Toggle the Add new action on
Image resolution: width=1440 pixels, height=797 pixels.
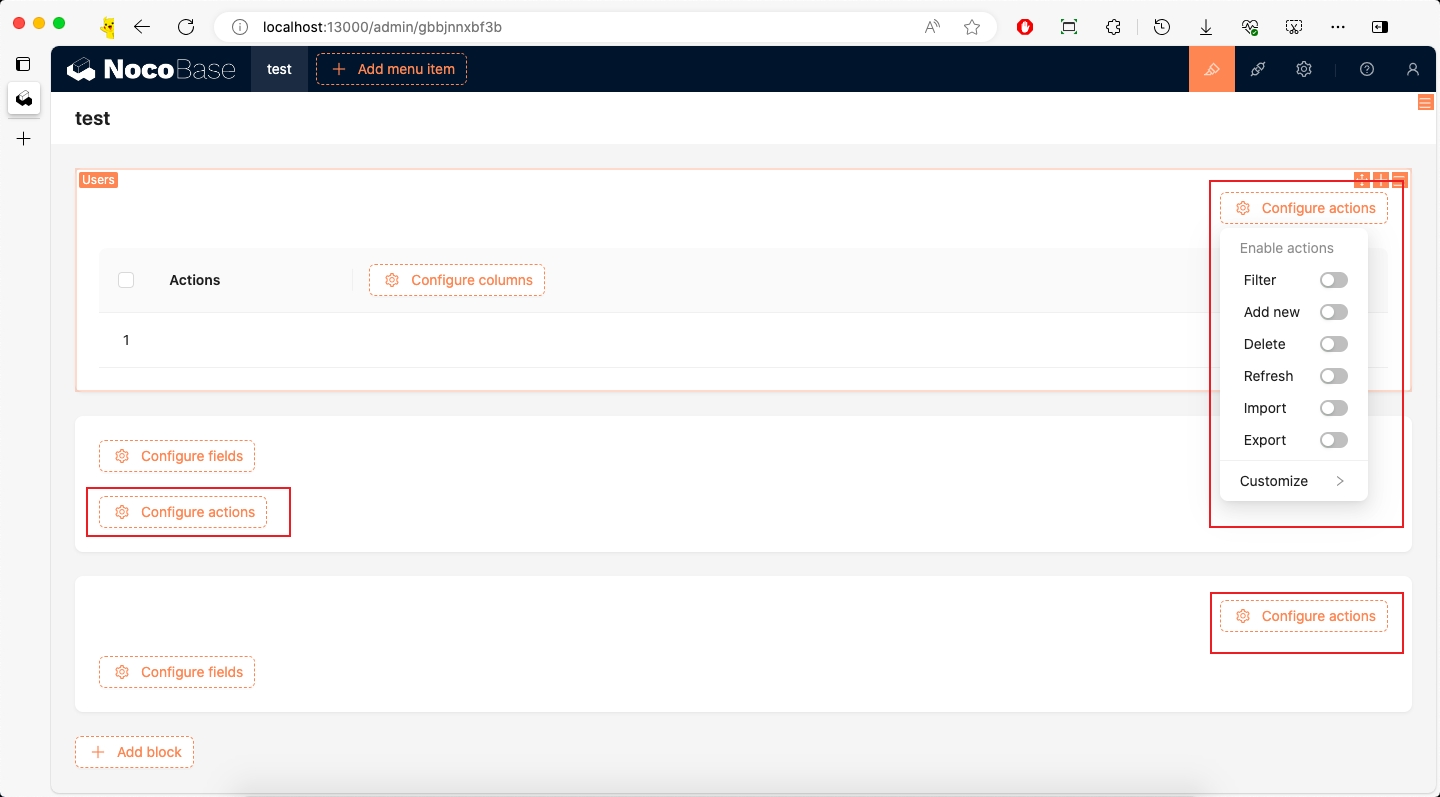pos(1333,312)
